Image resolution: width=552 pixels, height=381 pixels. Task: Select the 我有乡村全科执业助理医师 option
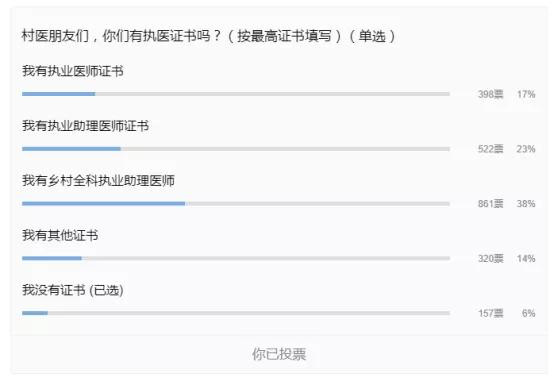(98, 181)
